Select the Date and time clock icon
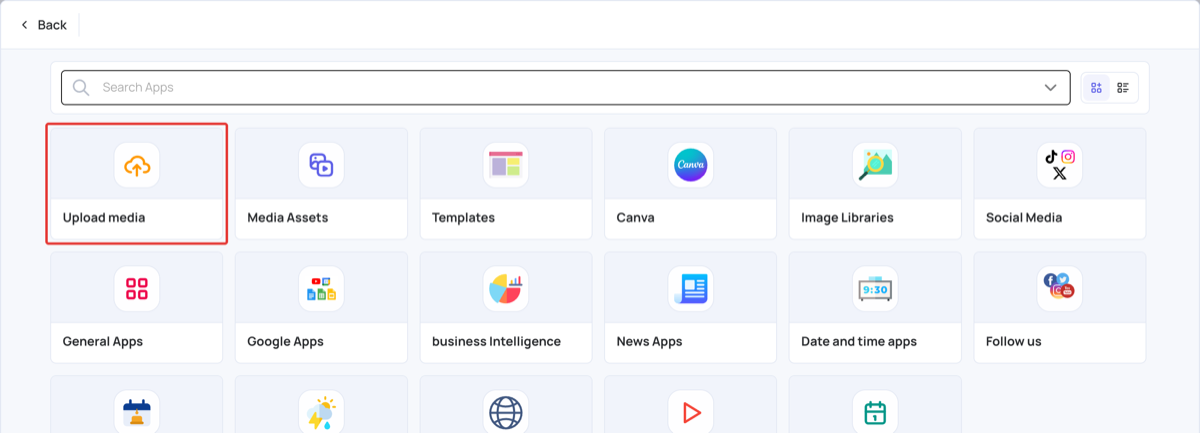This screenshot has height=433, width=1200. (x=875, y=289)
